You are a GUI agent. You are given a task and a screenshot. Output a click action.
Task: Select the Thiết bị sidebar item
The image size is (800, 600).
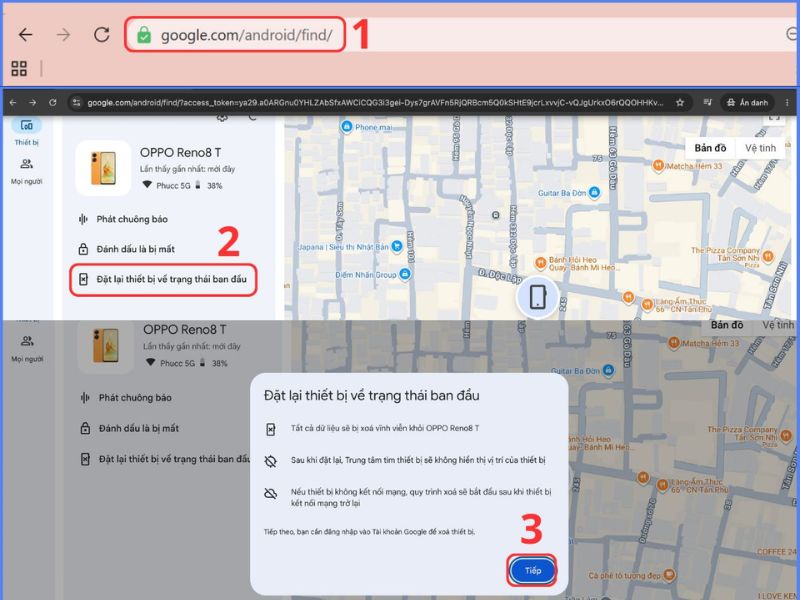coord(27,132)
